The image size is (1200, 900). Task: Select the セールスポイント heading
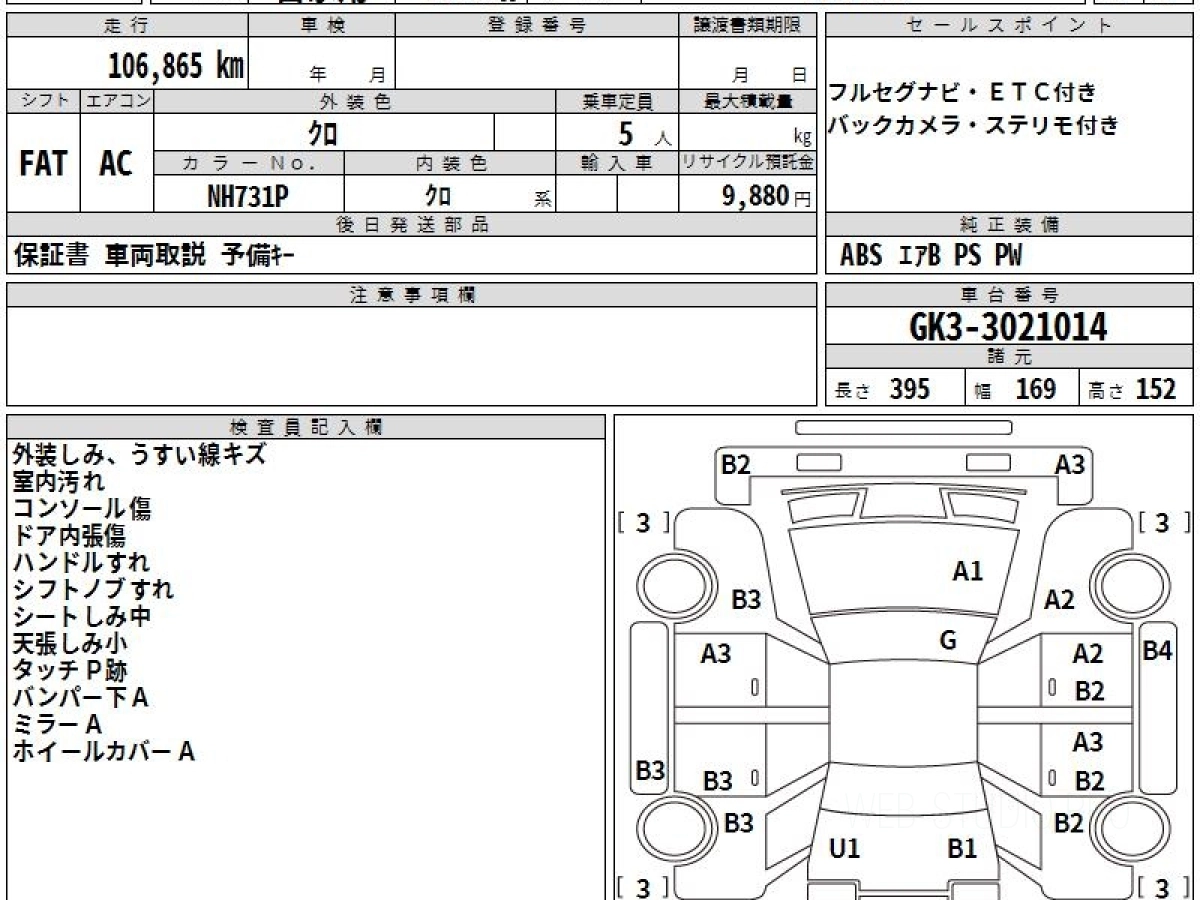point(1009,26)
